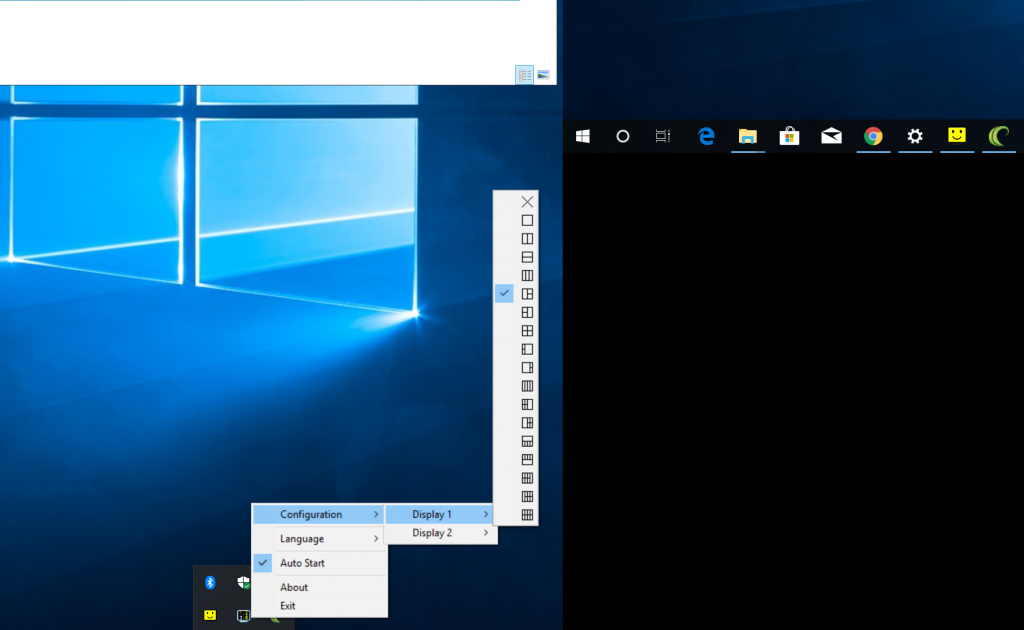Click the Bluetooth tray icon
1024x630 pixels.
(210, 582)
